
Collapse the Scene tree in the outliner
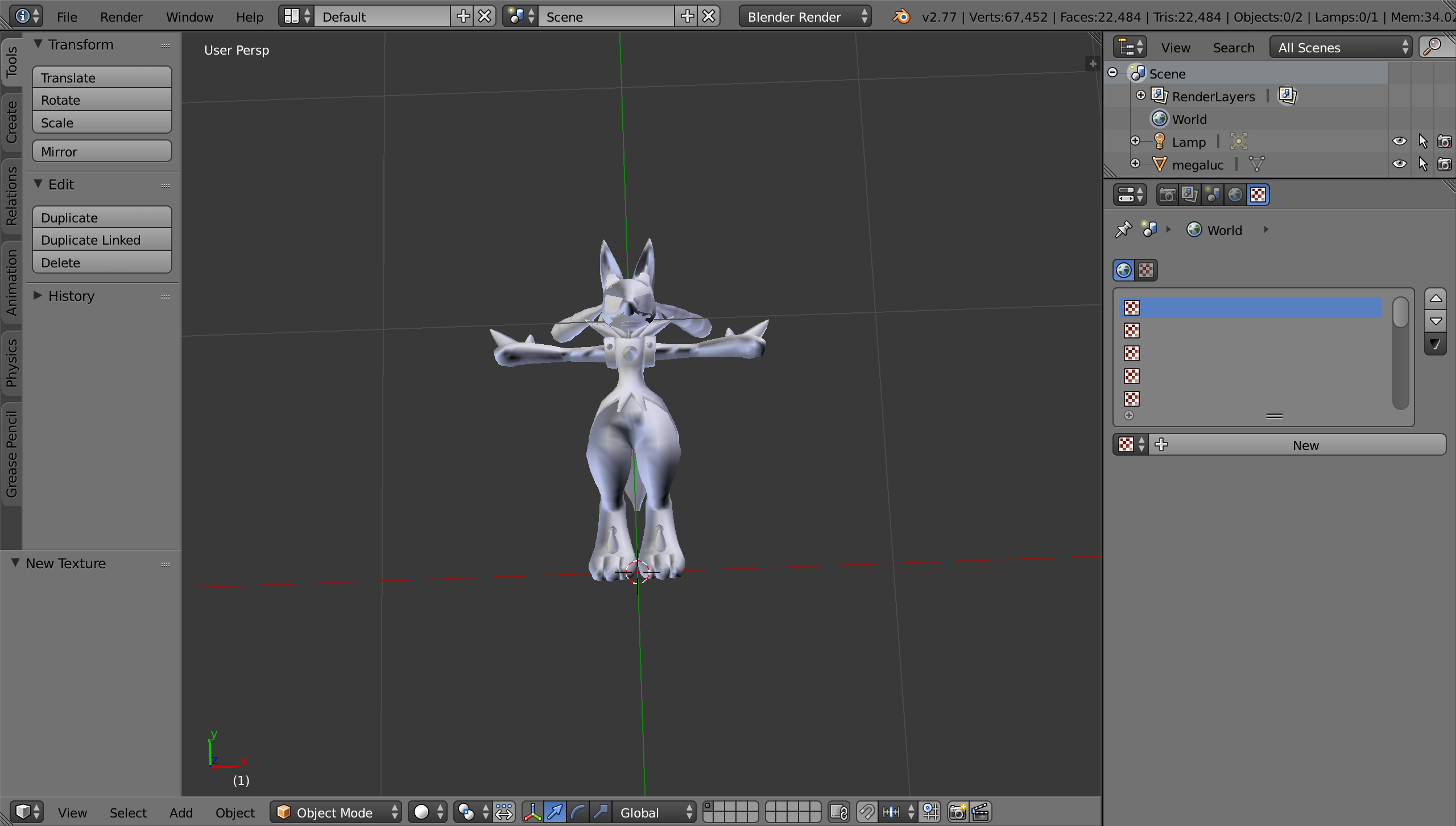(x=1113, y=73)
